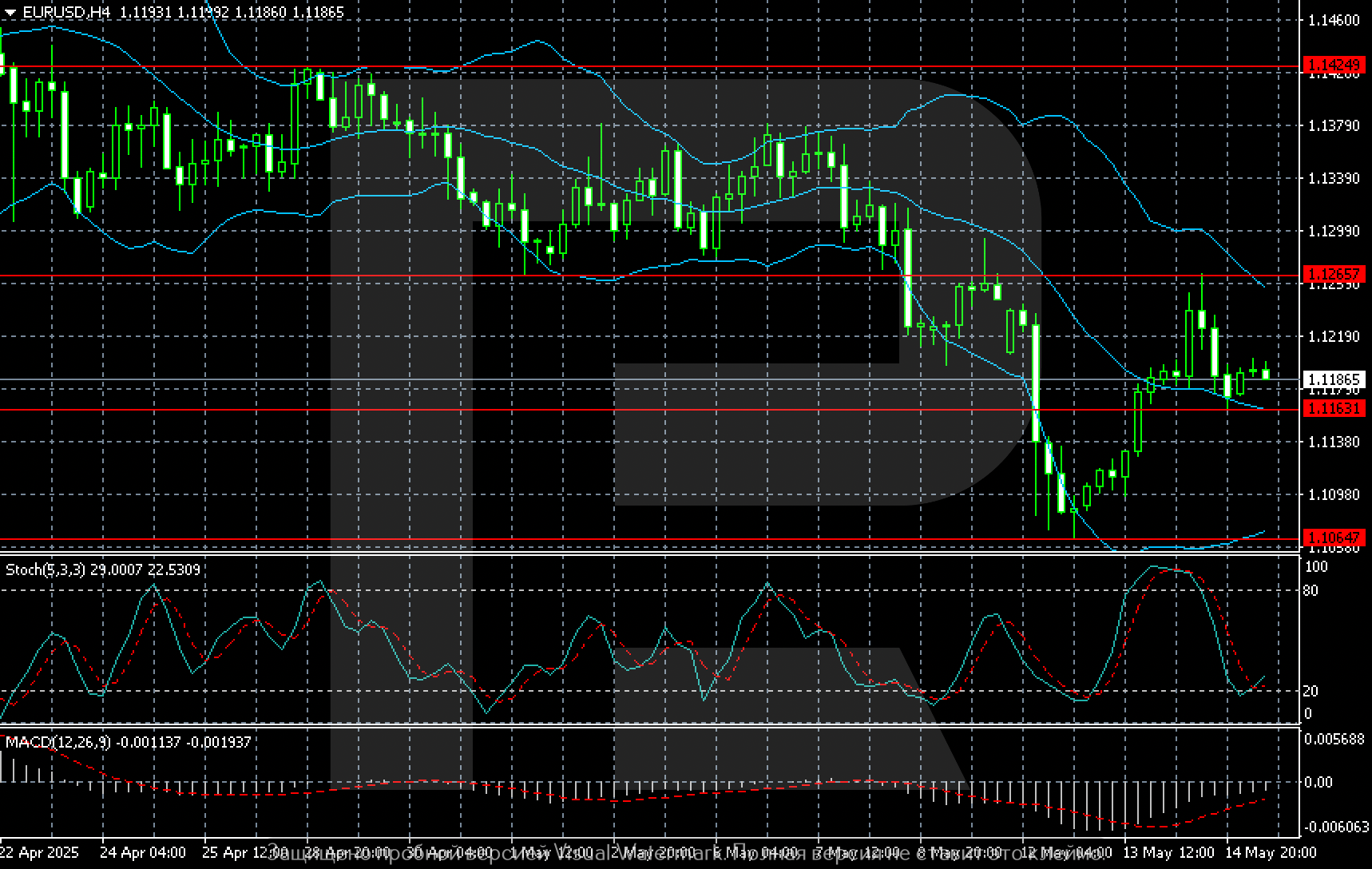The image size is (1372, 869).
Task: Select the 1.10647 red level price tag
Action: pos(1333,538)
